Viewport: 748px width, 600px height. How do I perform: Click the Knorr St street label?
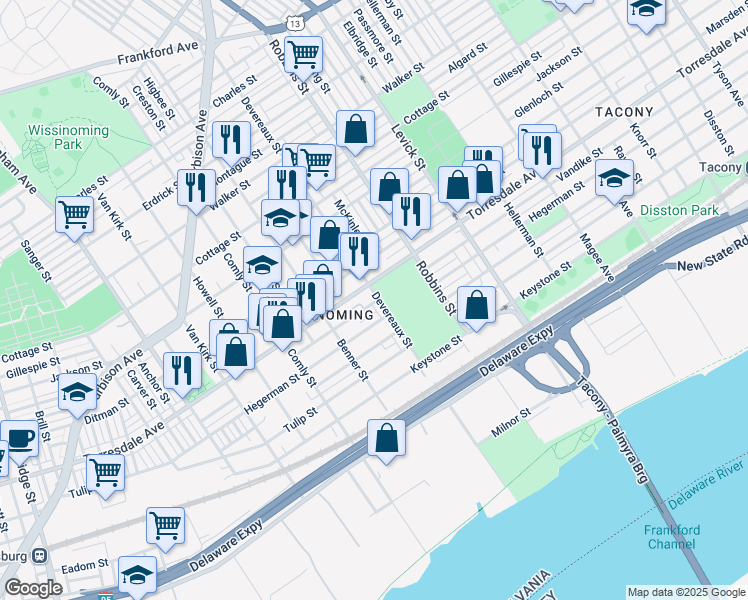click(643, 140)
